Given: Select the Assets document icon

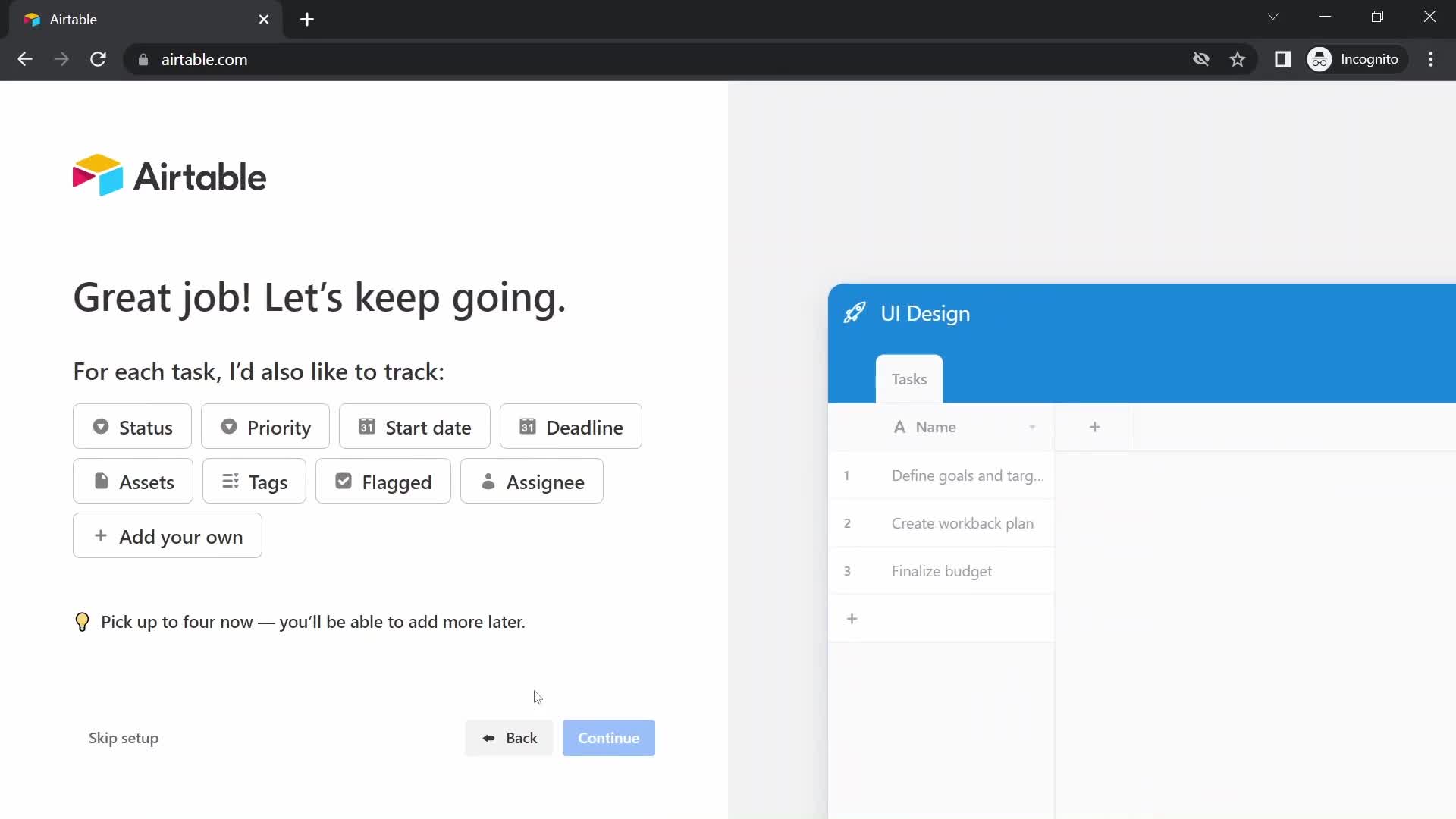Looking at the screenshot, I should point(100,481).
